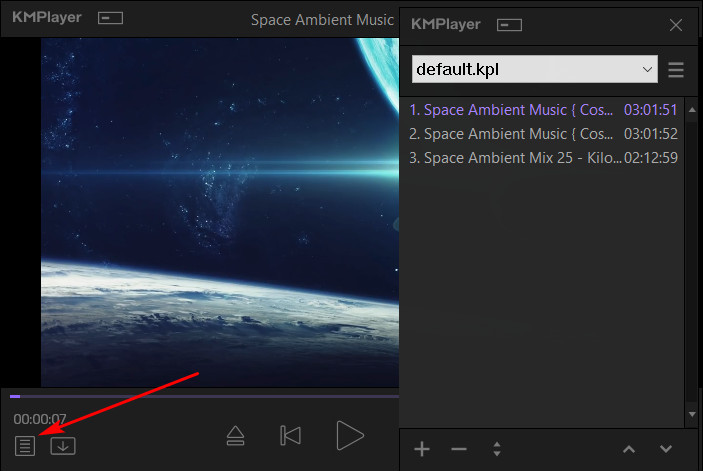703x471 pixels.
Task: Click the playback seek bar
Action: (200, 396)
